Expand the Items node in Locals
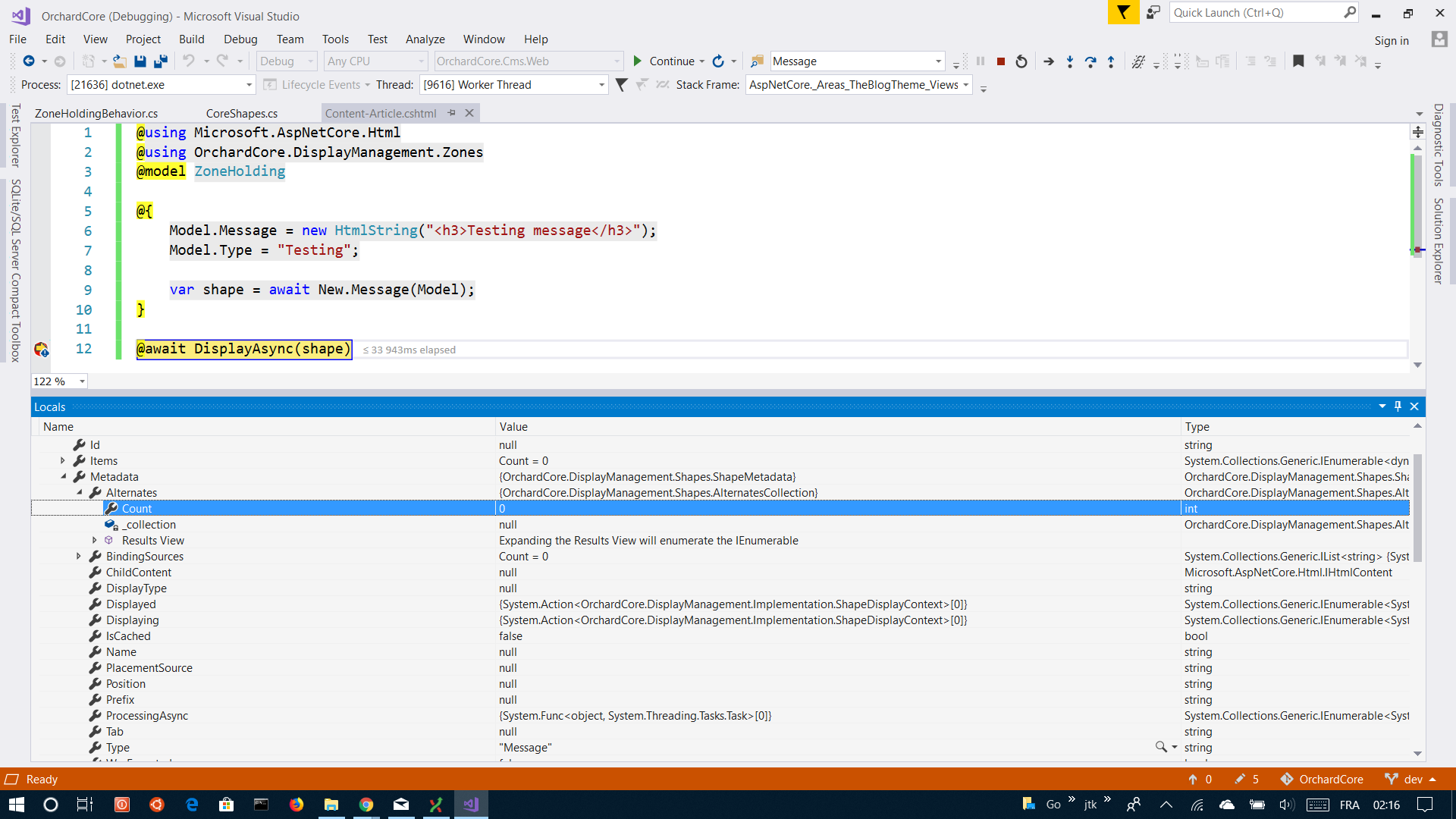The height and width of the screenshot is (819, 1456). coord(61,460)
